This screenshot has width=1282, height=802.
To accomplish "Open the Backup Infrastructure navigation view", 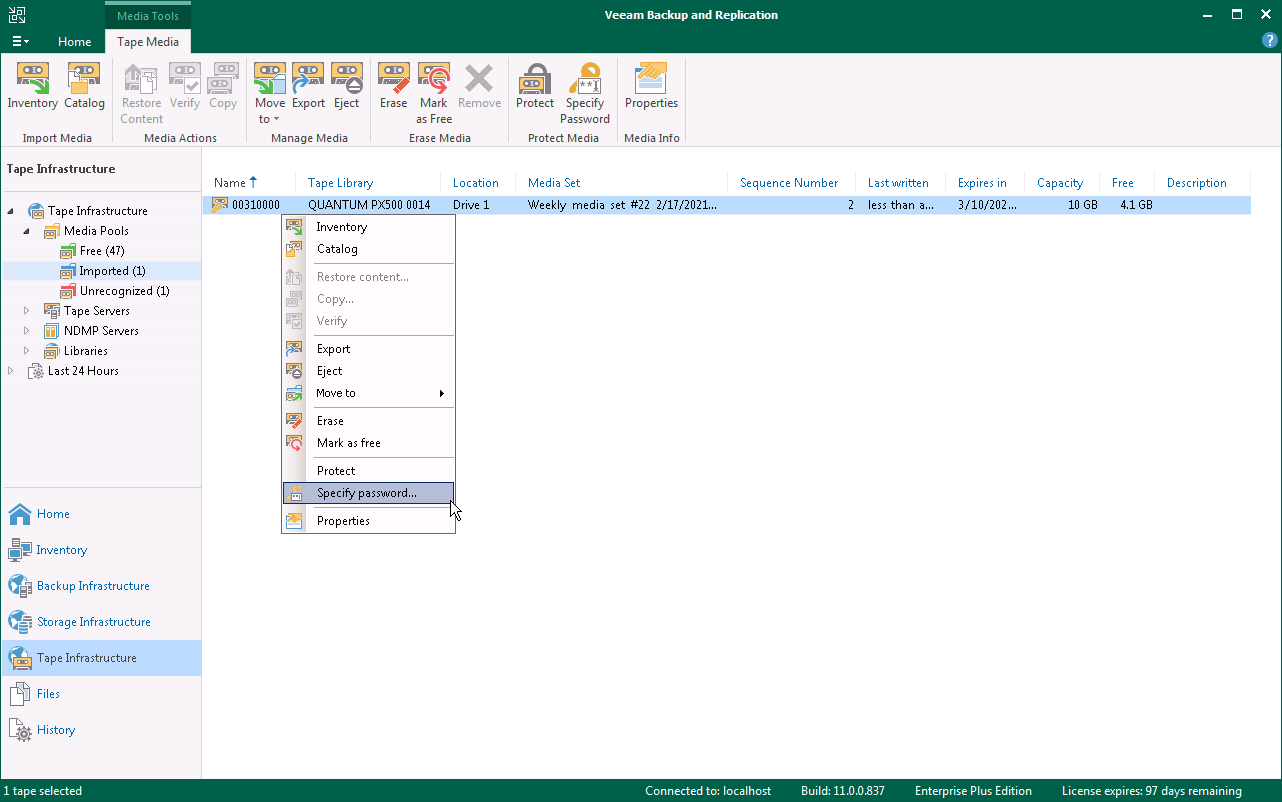I will pyautogui.click(x=101, y=586).
